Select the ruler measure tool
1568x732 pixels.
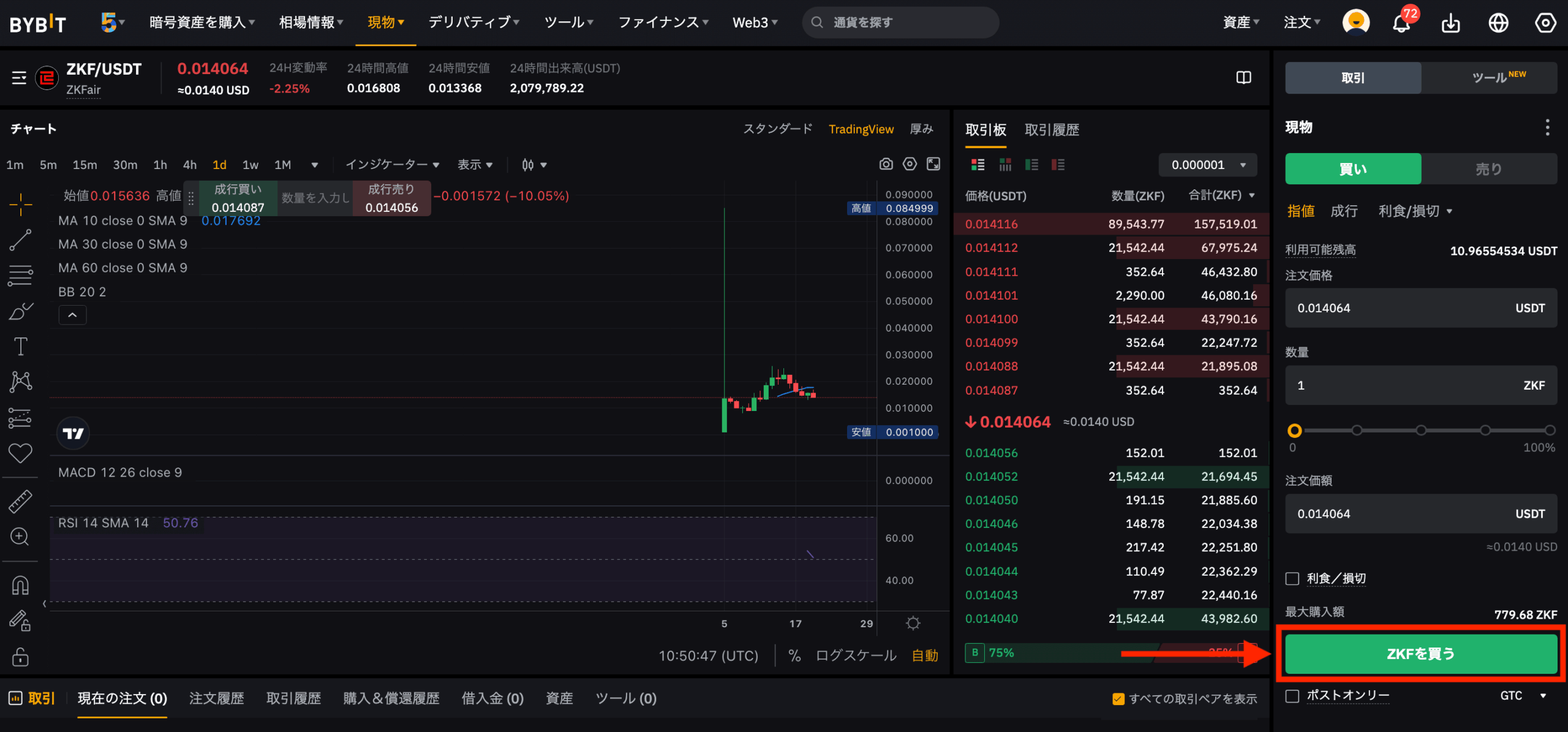20,501
